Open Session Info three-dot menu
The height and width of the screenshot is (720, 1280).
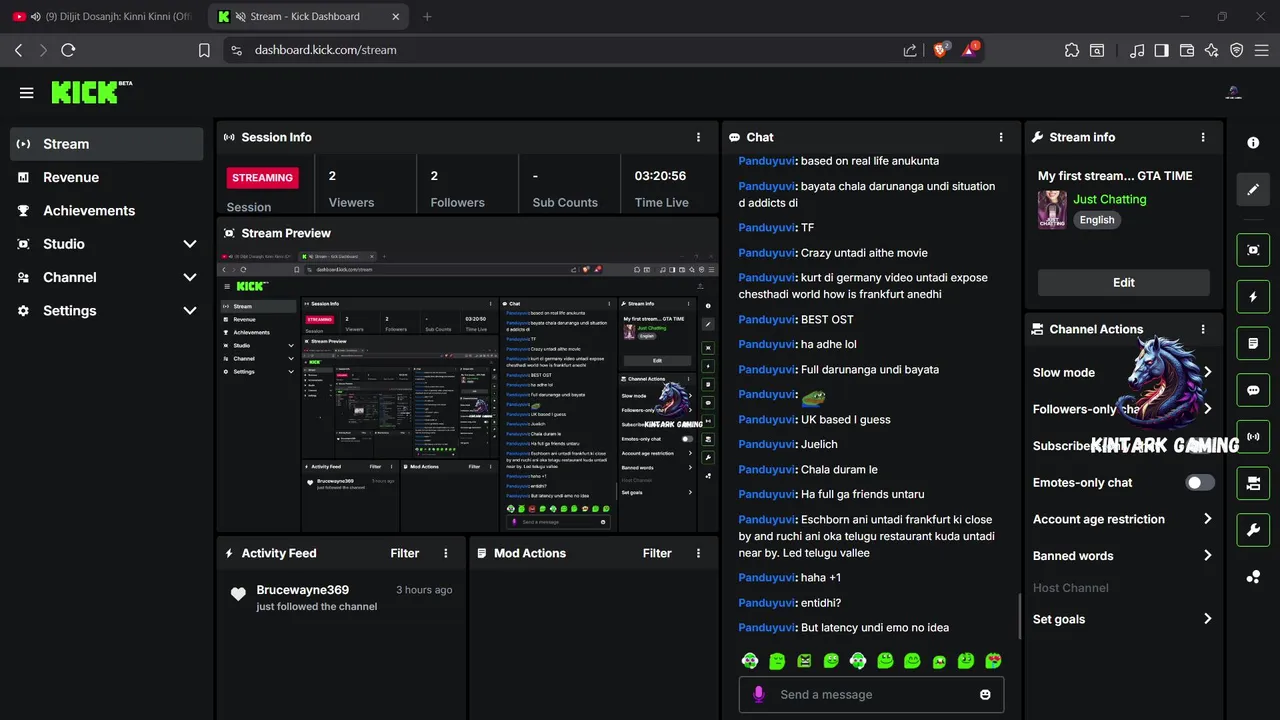pyautogui.click(x=698, y=137)
